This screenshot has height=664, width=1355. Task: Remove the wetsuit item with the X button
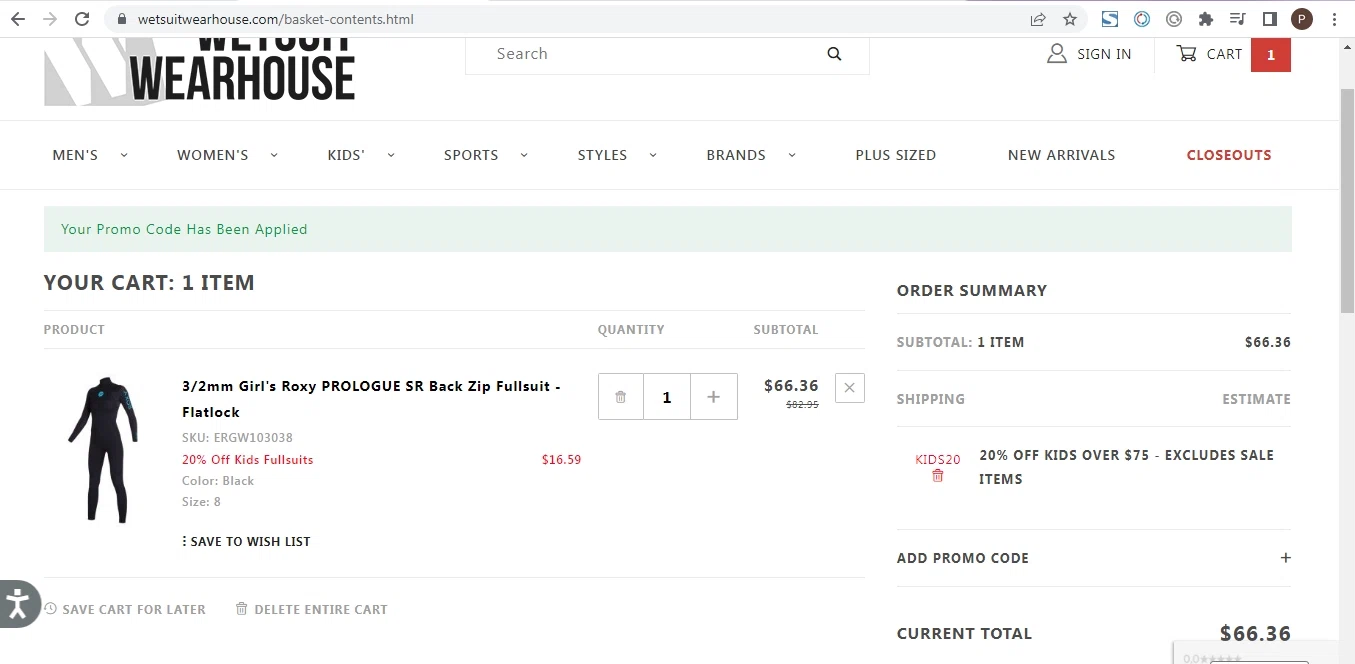click(x=849, y=388)
